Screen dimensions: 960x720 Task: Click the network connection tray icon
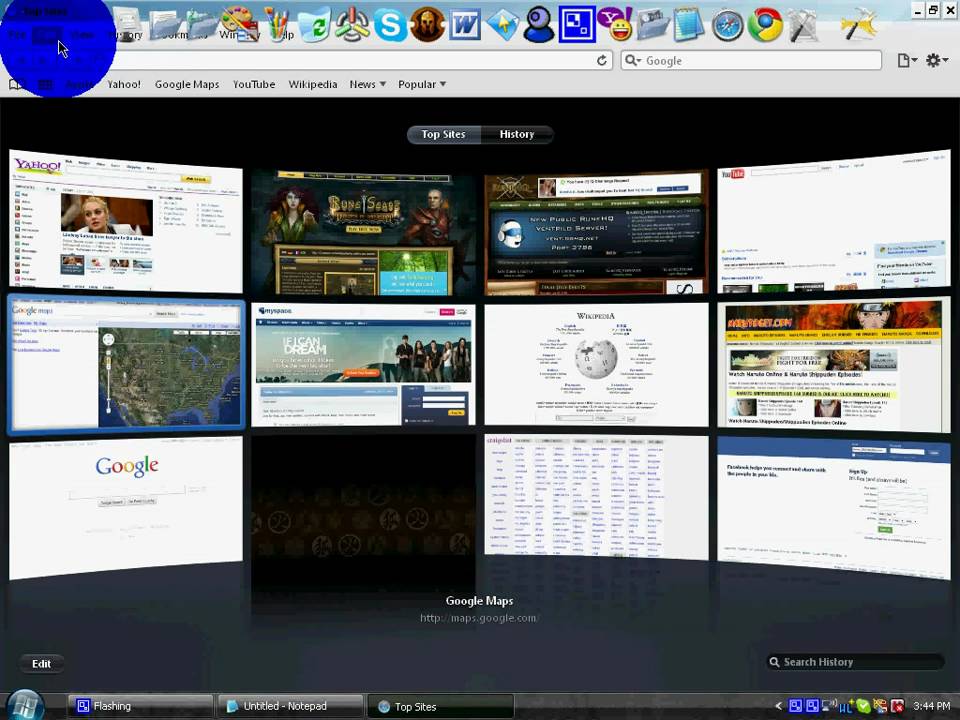point(829,706)
